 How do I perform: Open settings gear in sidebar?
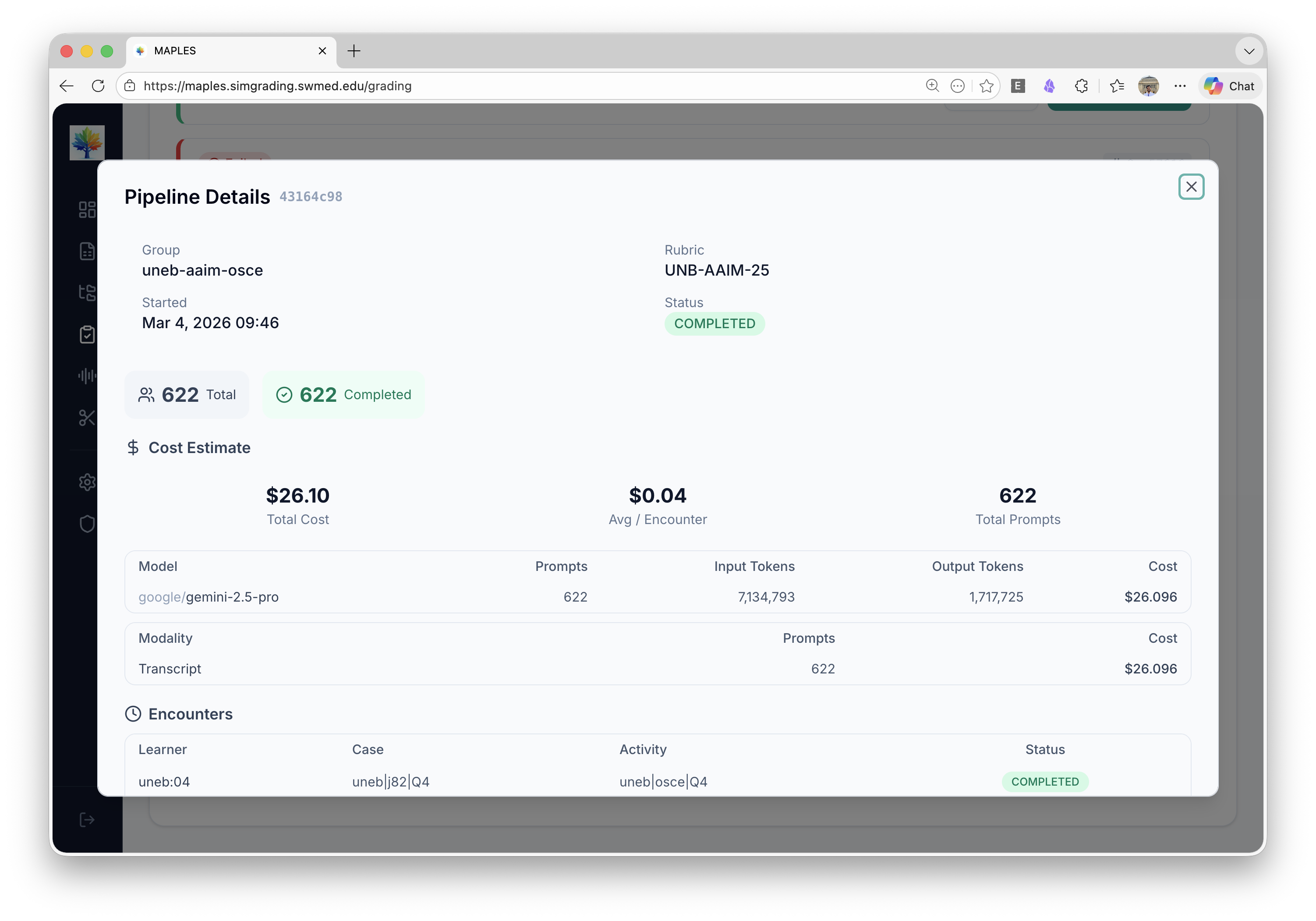(87, 482)
